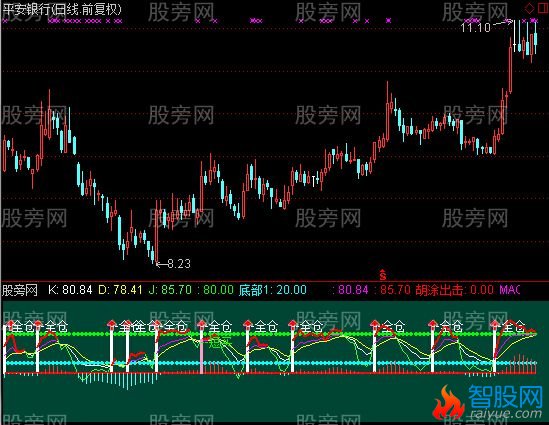
Task: Click the 全仓 signal directly above 追买
Action: coord(220,327)
